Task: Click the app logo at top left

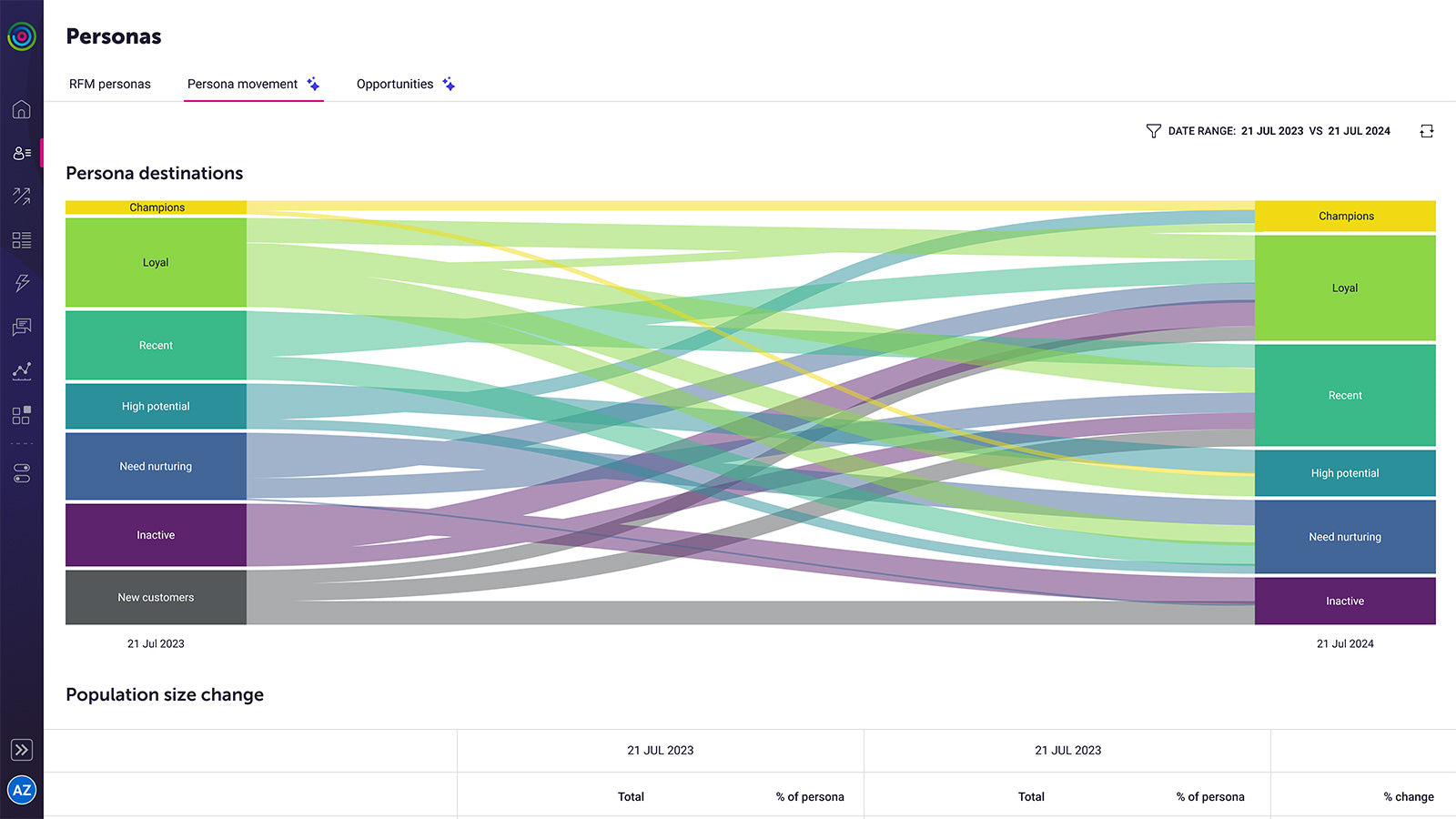Action: (22, 36)
